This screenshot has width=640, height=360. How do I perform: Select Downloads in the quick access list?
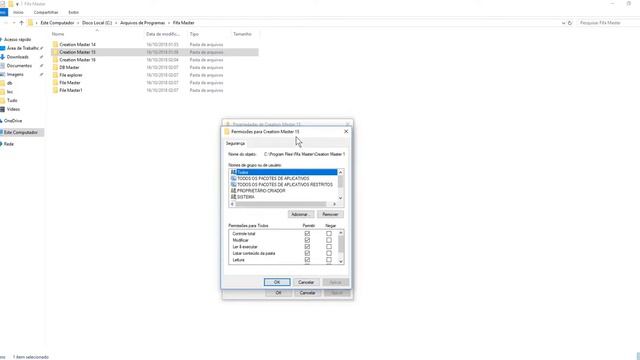pos(18,57)
